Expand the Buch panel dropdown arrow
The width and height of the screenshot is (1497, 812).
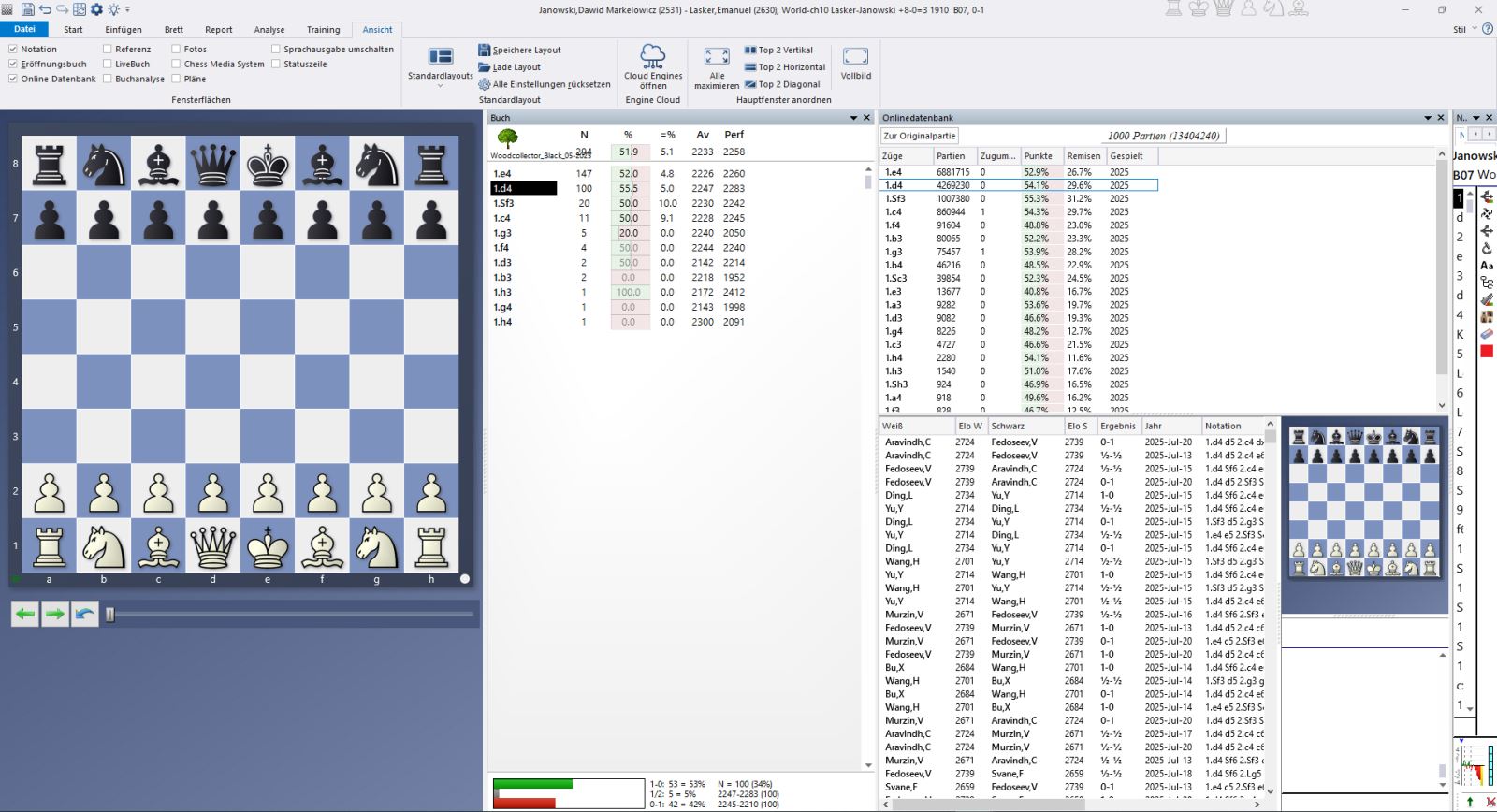click(x=853, y=118)
